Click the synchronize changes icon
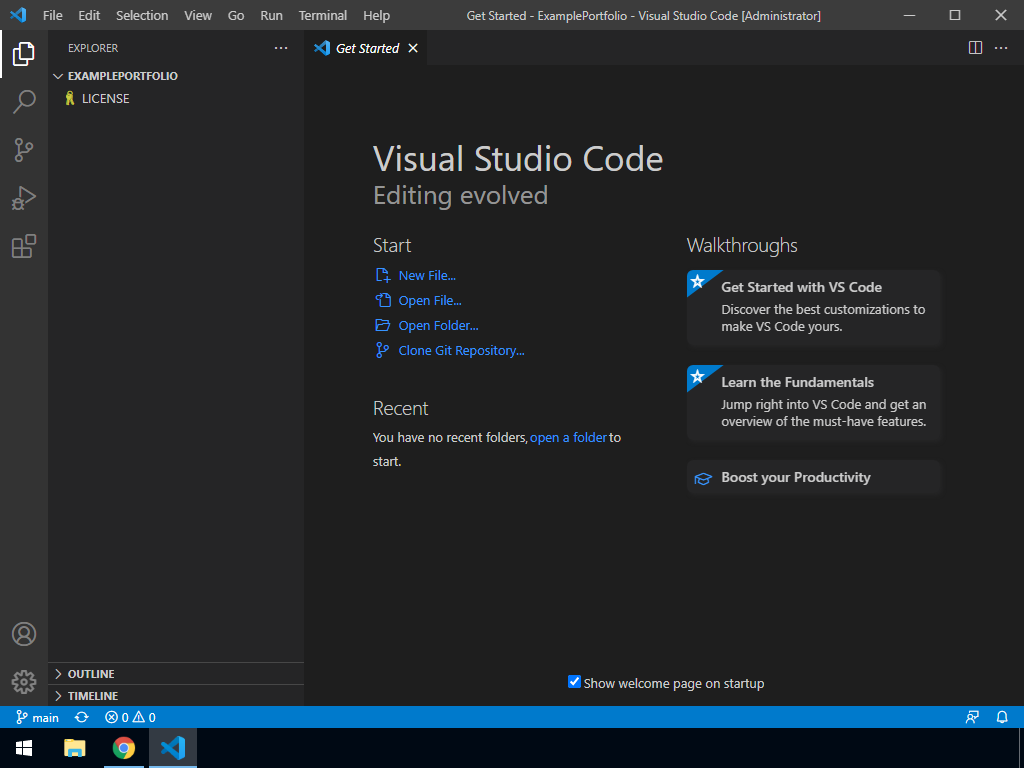 click(82, 717)
